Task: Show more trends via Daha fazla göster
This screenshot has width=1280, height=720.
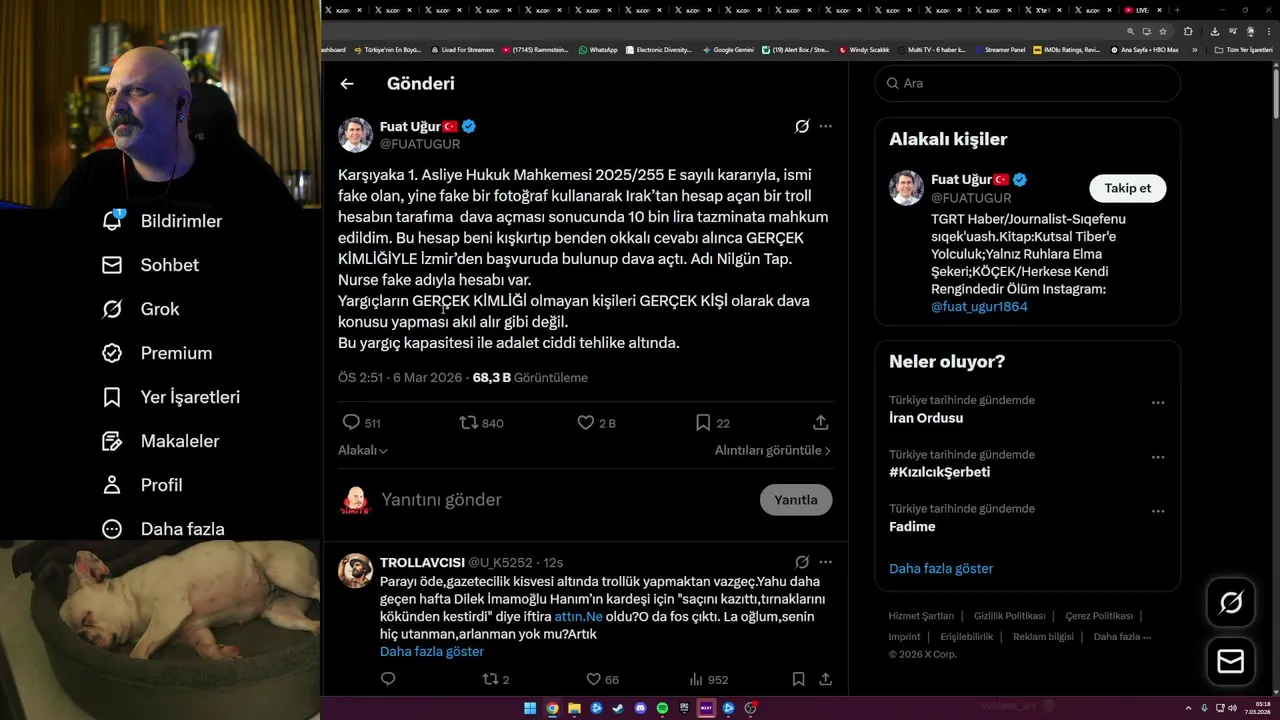Action: (x=941, y=568)
